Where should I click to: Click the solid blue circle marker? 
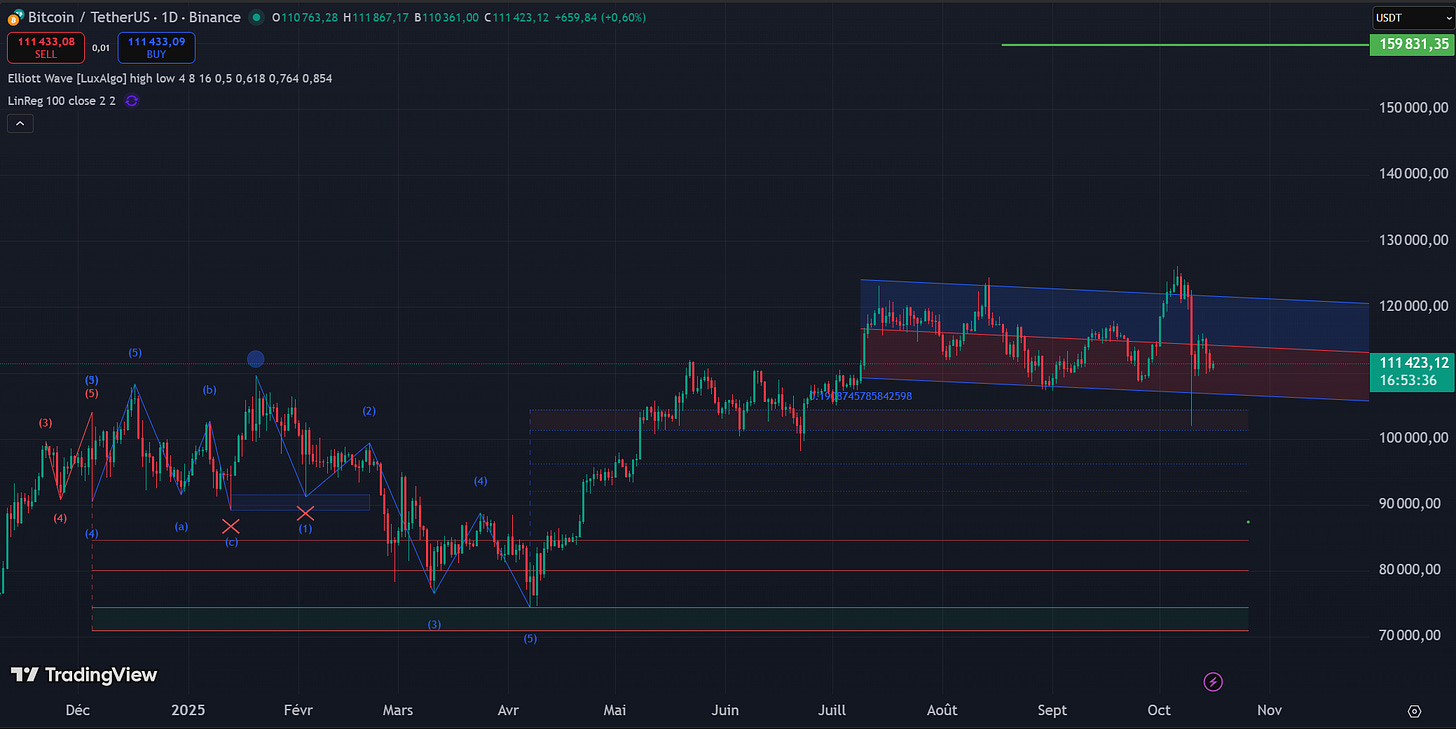[255, 358]
